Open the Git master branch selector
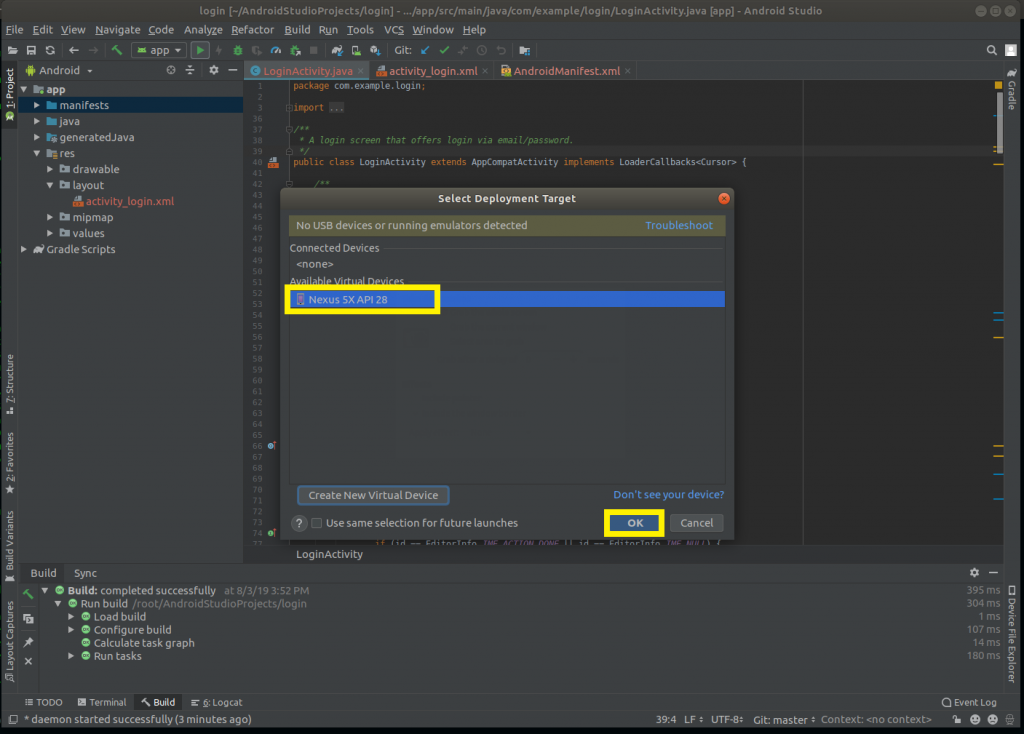 tap(784, 720)
